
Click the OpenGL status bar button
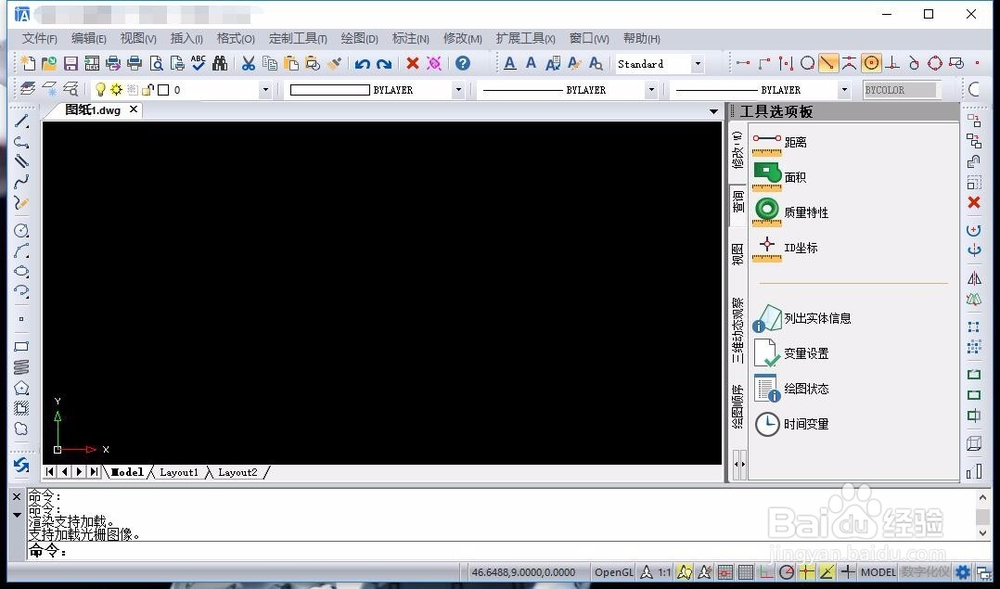(x=614, y=572)
